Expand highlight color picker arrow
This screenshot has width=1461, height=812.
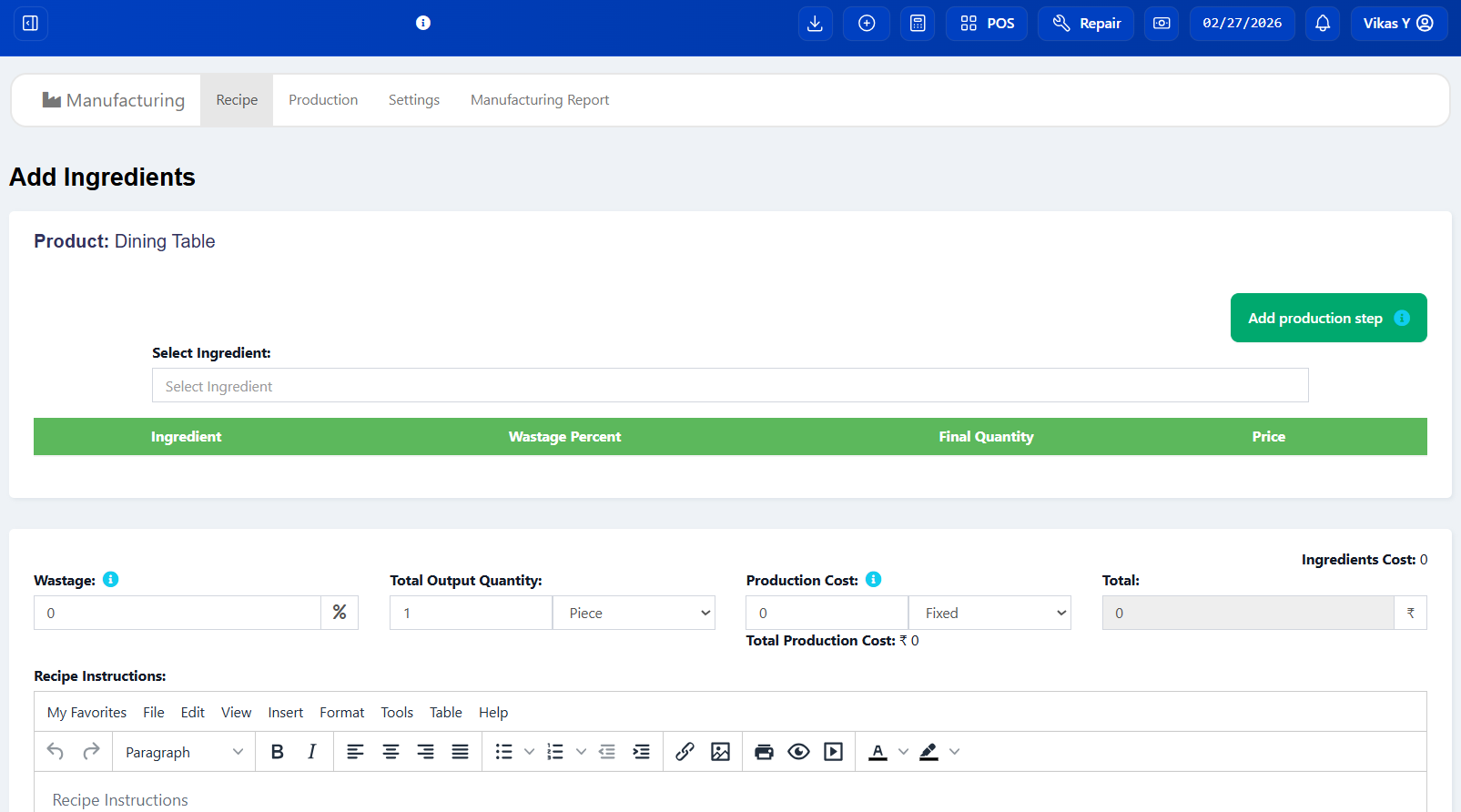pos(954,752)
